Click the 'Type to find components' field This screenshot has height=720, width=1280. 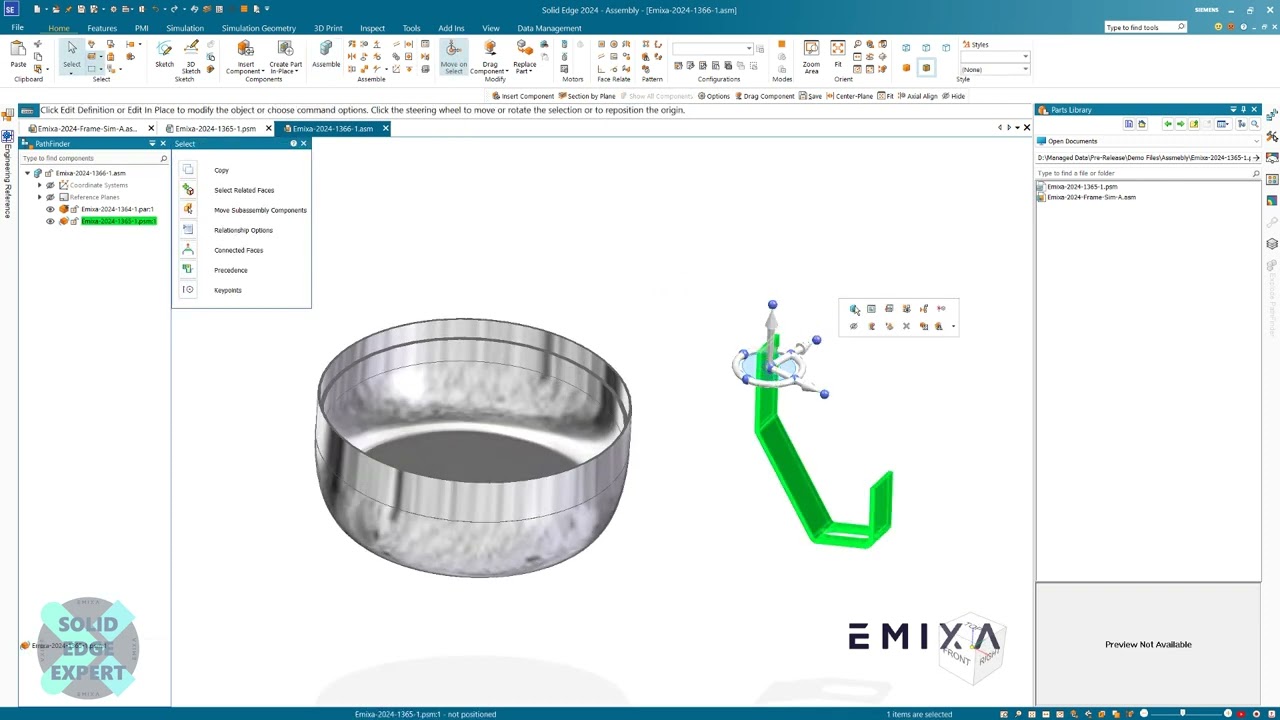[94, 158]
